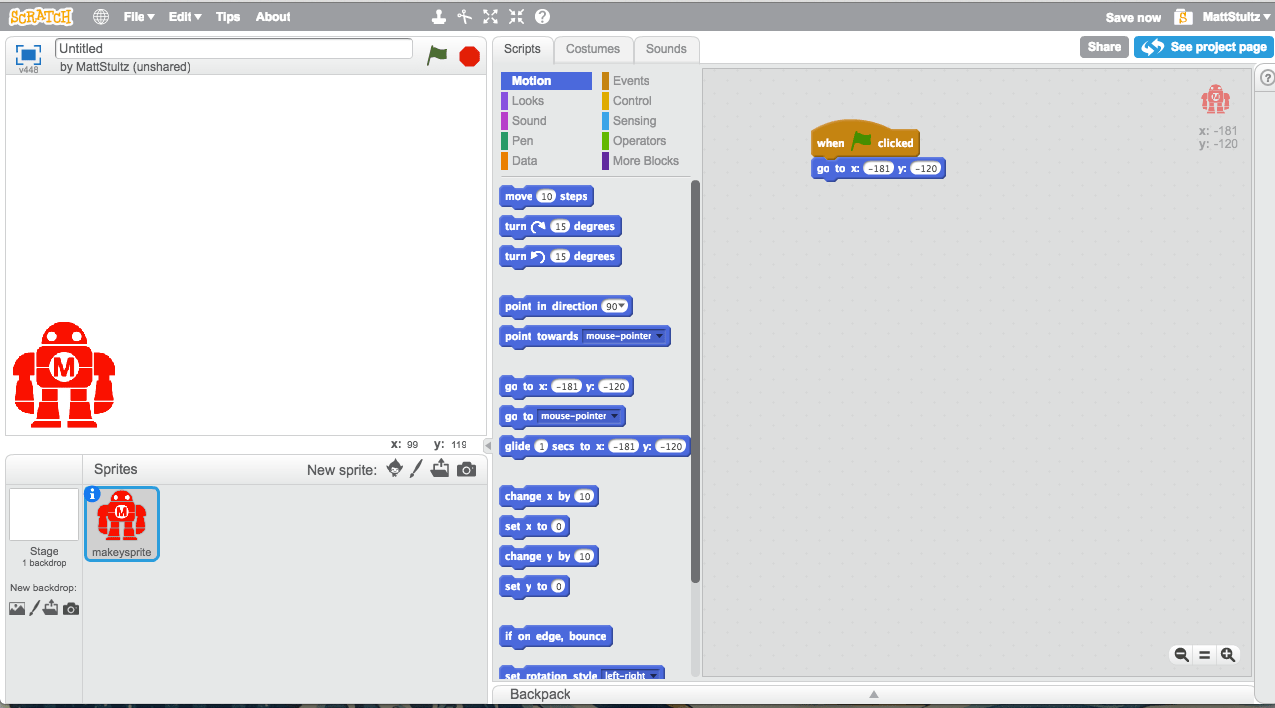Select the Delete scissors tool
This screenshot has height=708, width=1275.
[464, 17]
